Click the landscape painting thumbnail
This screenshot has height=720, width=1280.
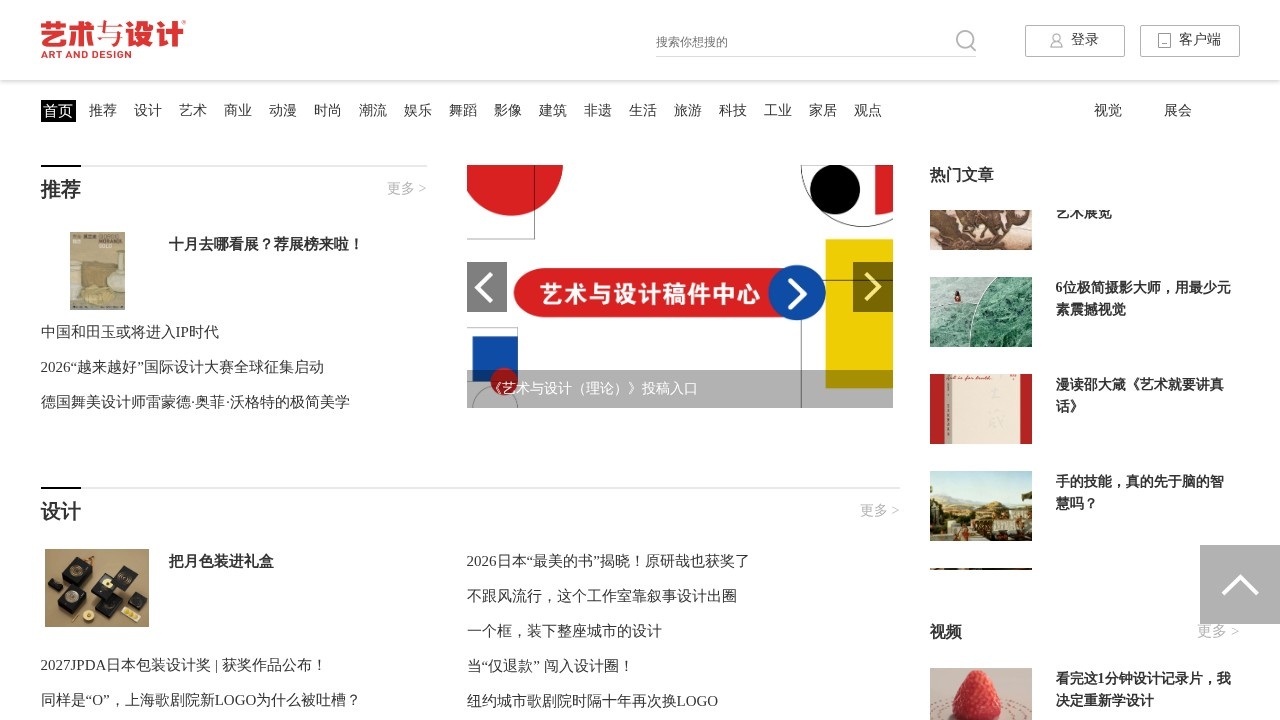pyautogui.click(x=981, y=506)
